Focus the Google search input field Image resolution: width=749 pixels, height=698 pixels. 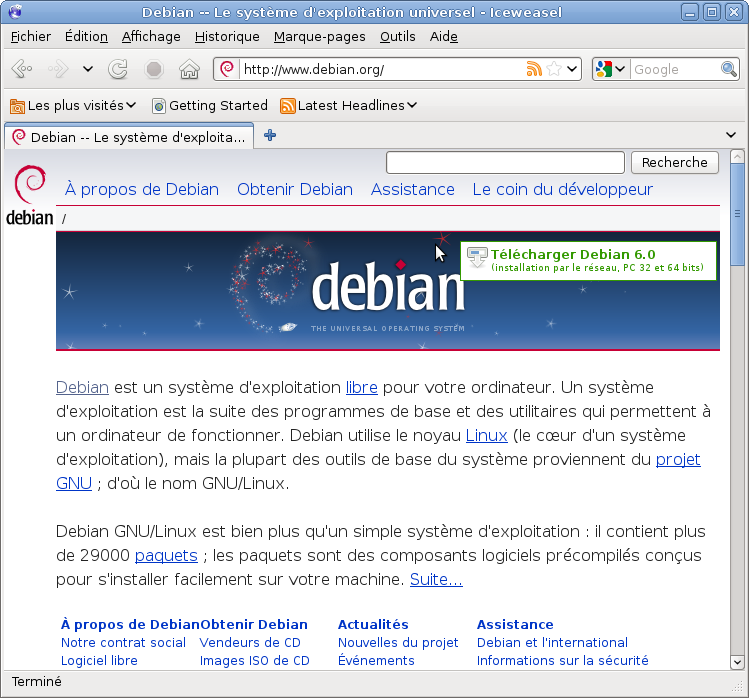[x=675, y=69]
